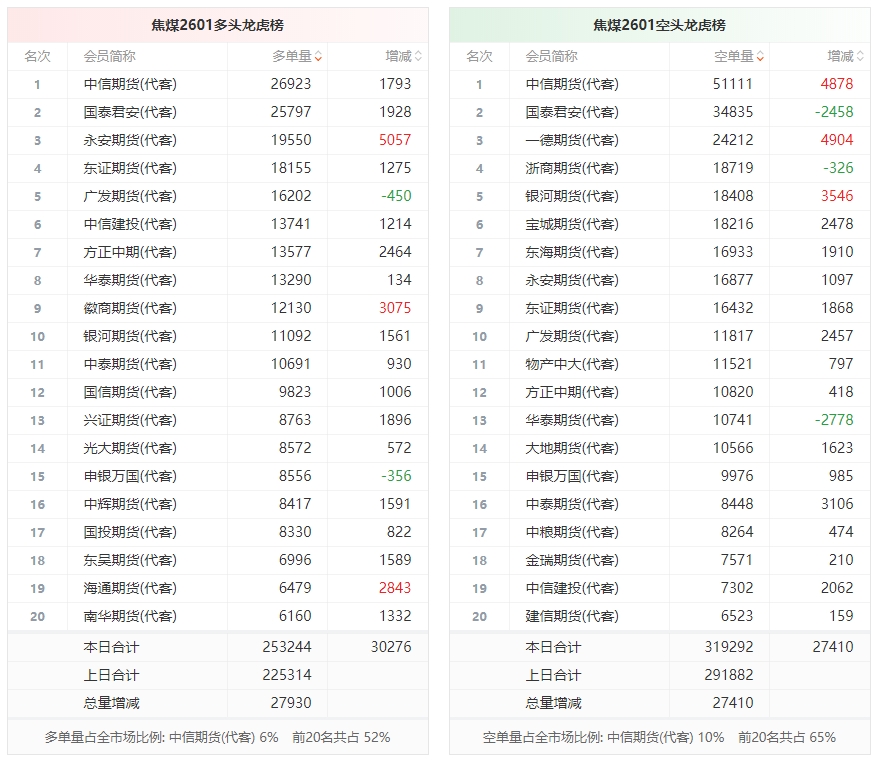This screenshot has height=760, width=878.
Task: Click 会员简称 header in long table
Action: coord(110,57)
